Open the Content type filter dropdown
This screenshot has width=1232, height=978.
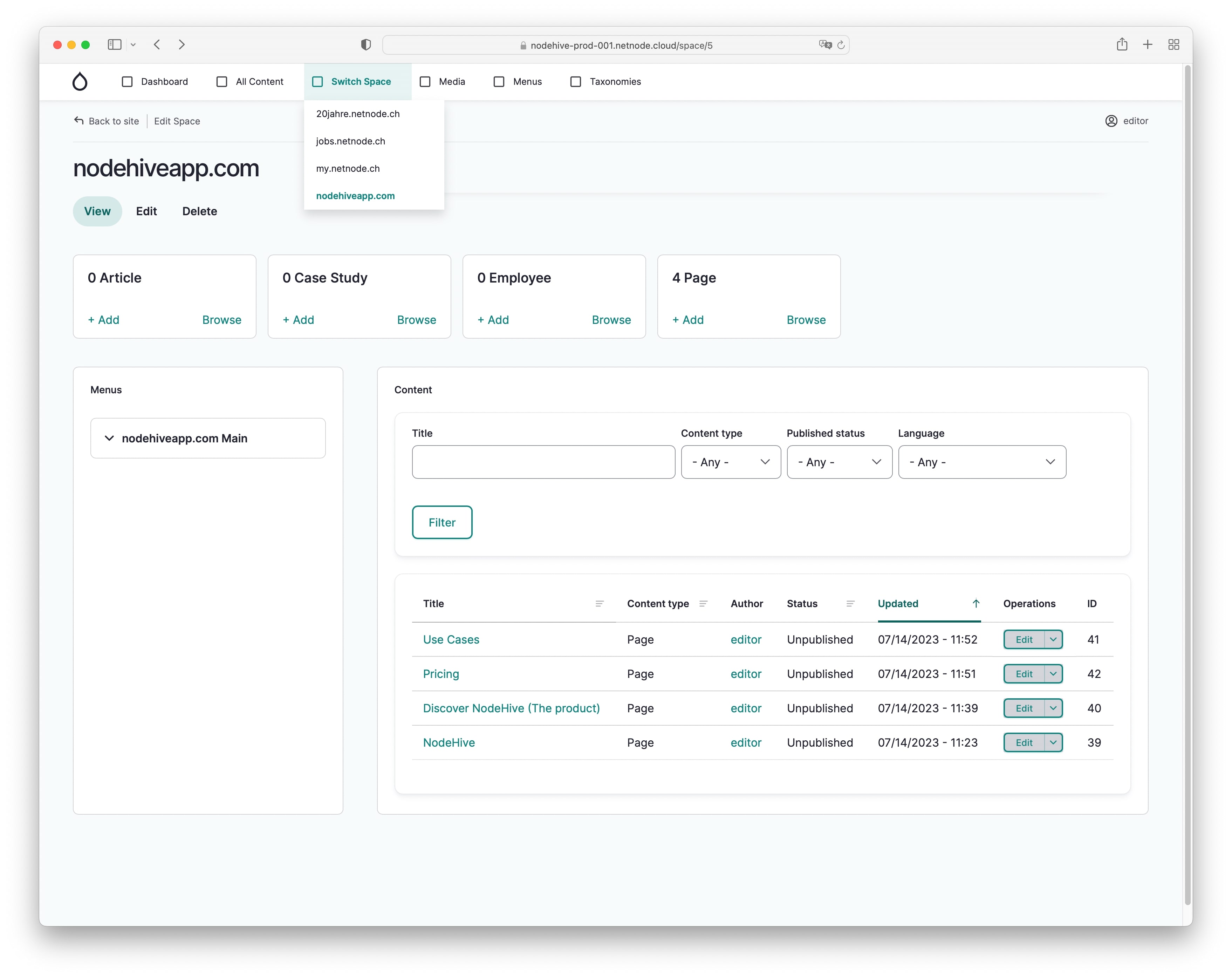click(730, 462)
